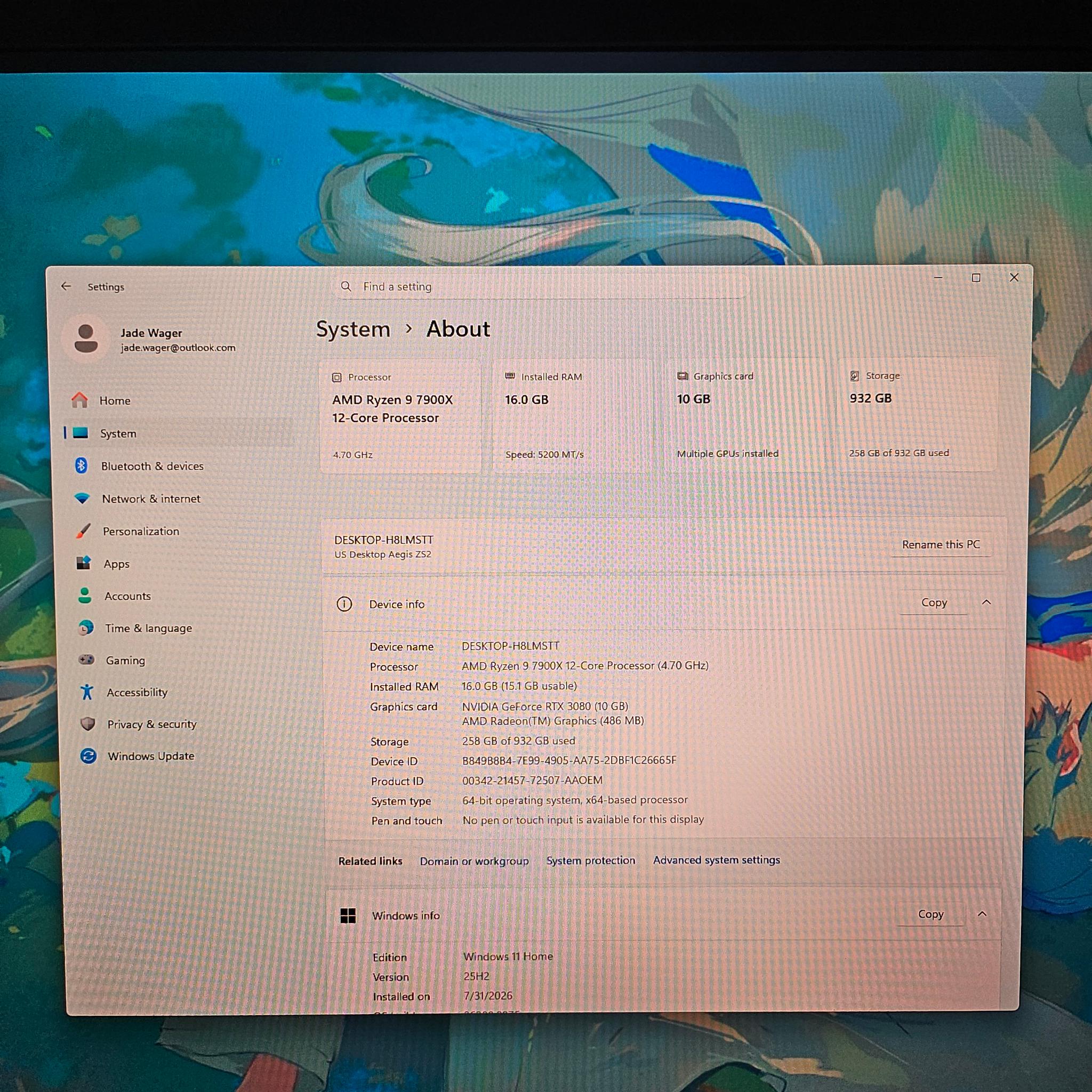Click the Personalization paintbrush icon
Image resolution: width=1092 pixels, height=1092 pixels.
(83, 531)
